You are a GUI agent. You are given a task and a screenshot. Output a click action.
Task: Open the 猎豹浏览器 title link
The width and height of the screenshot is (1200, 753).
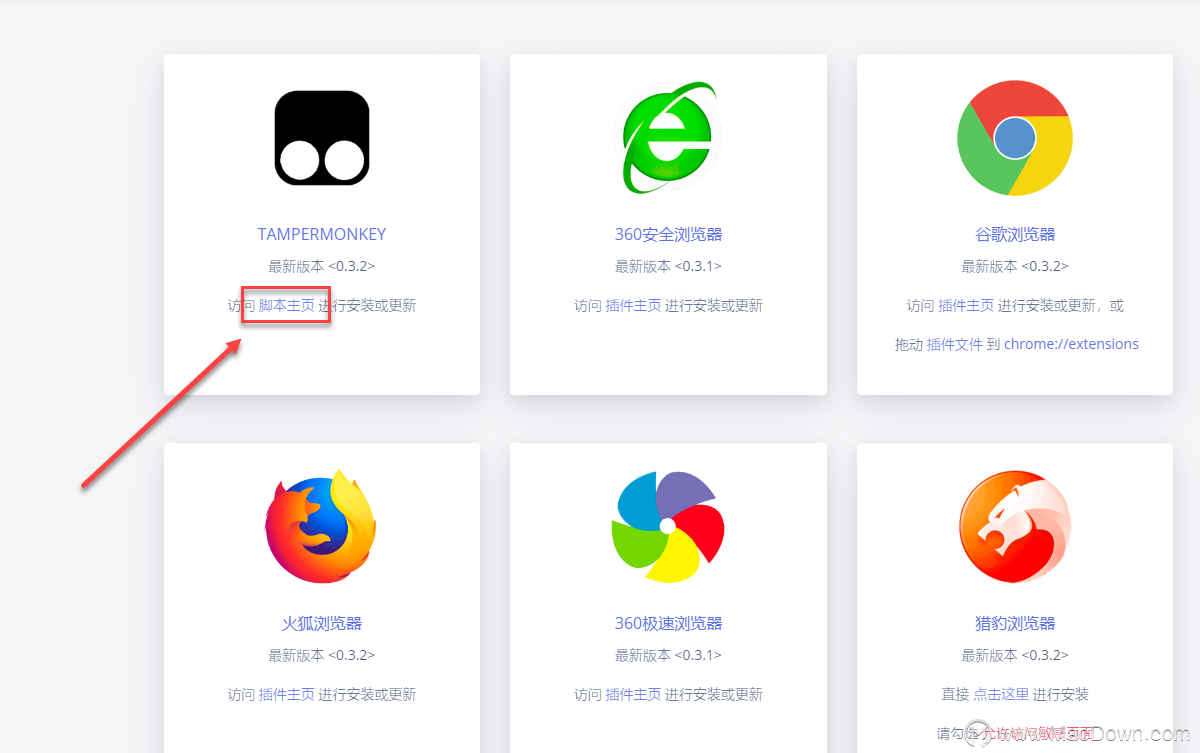[x=1015, y=623]
